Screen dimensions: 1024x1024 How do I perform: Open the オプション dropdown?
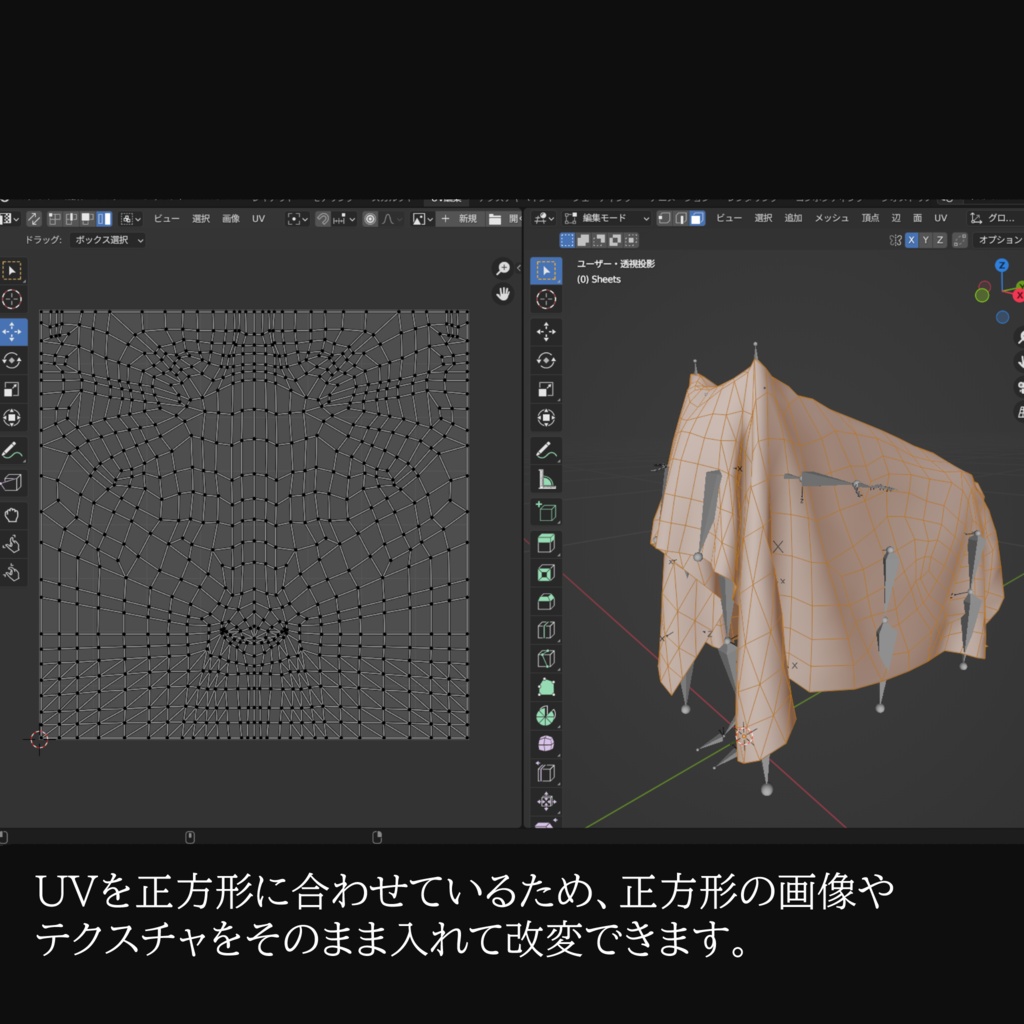pyautogui.click(x=999, y=240)
